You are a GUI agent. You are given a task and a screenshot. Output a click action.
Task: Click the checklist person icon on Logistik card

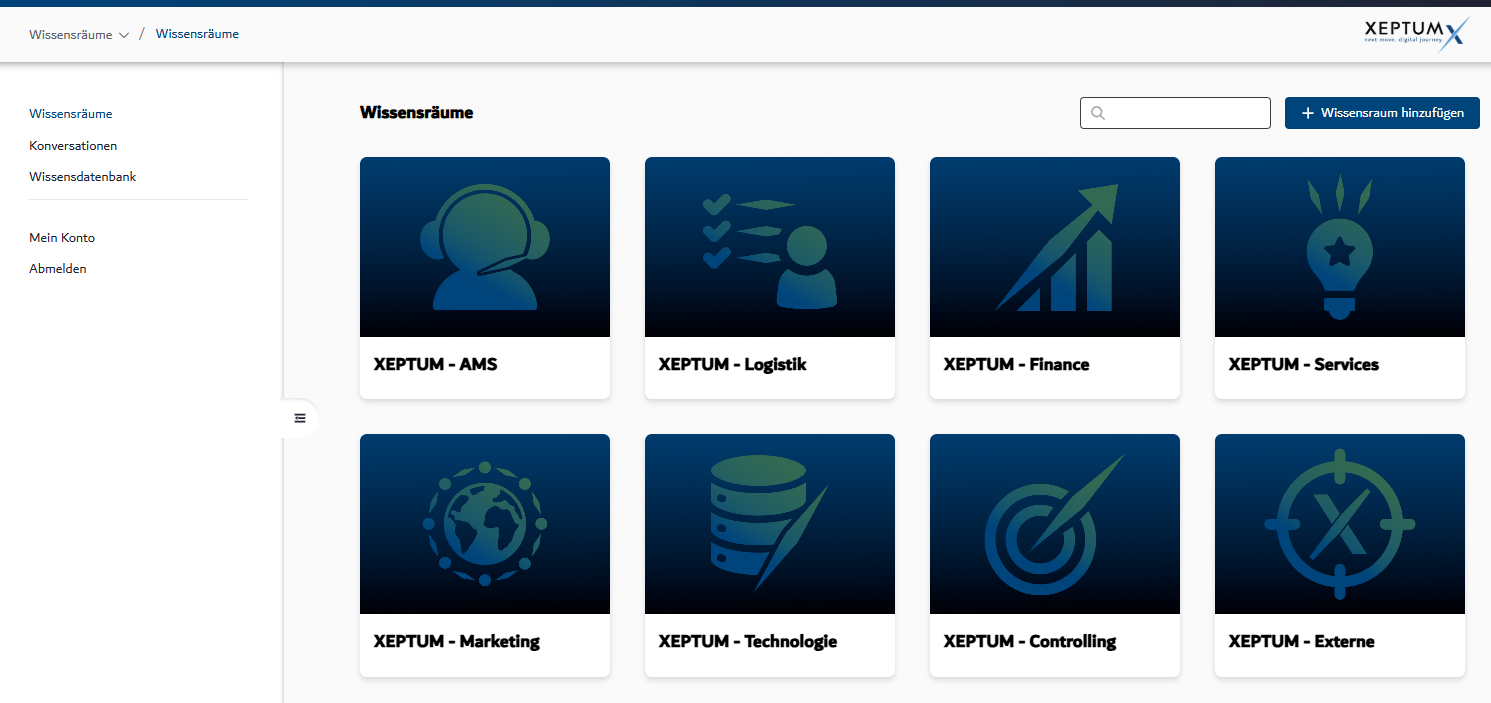click(769, 250)
